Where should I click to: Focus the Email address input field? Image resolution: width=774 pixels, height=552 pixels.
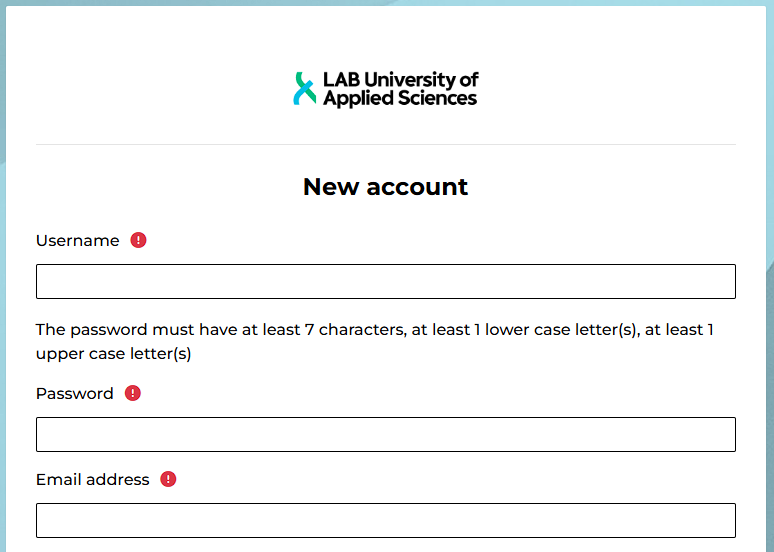click(x=386, y=521)
